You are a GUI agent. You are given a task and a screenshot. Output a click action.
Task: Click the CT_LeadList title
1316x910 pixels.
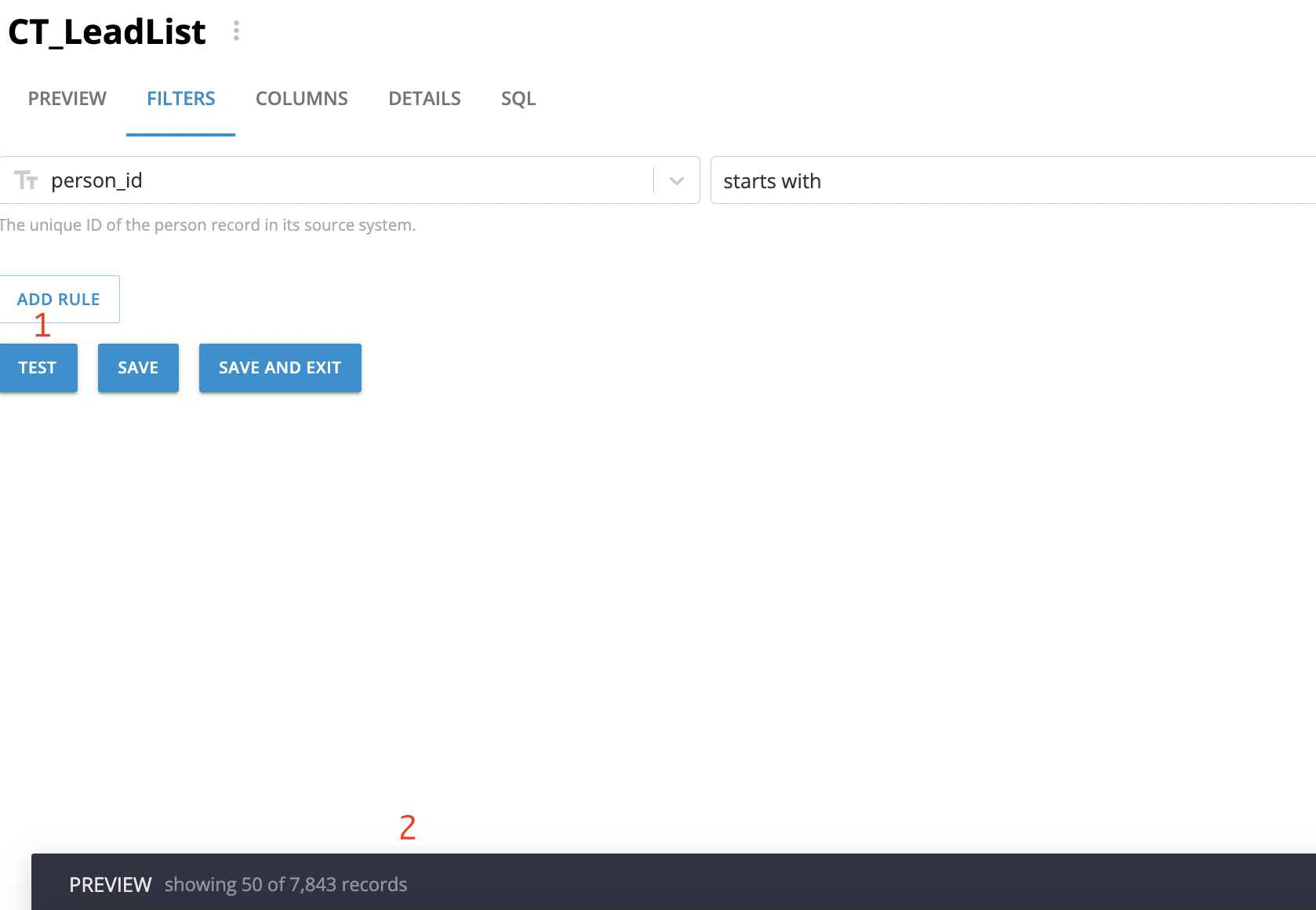(107, 32)
